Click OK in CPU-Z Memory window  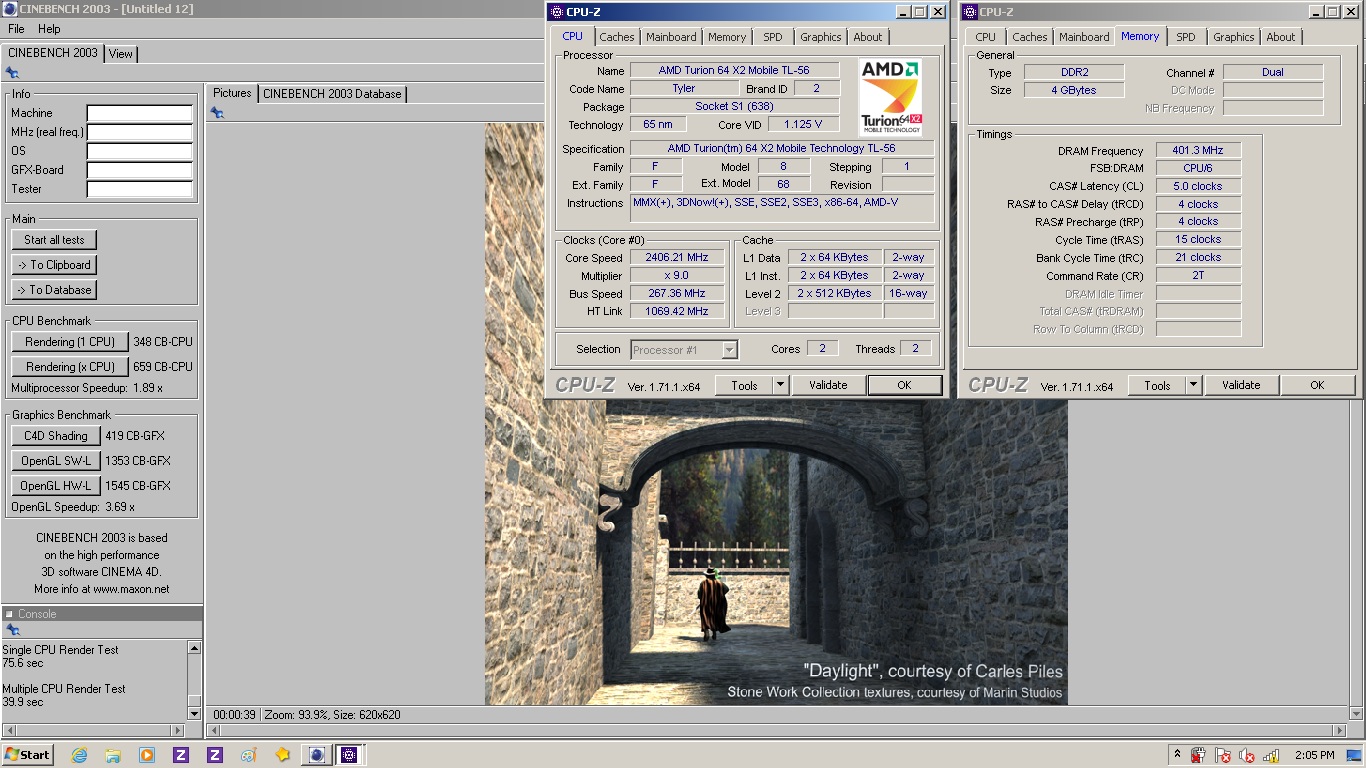tap(1317, 385)
